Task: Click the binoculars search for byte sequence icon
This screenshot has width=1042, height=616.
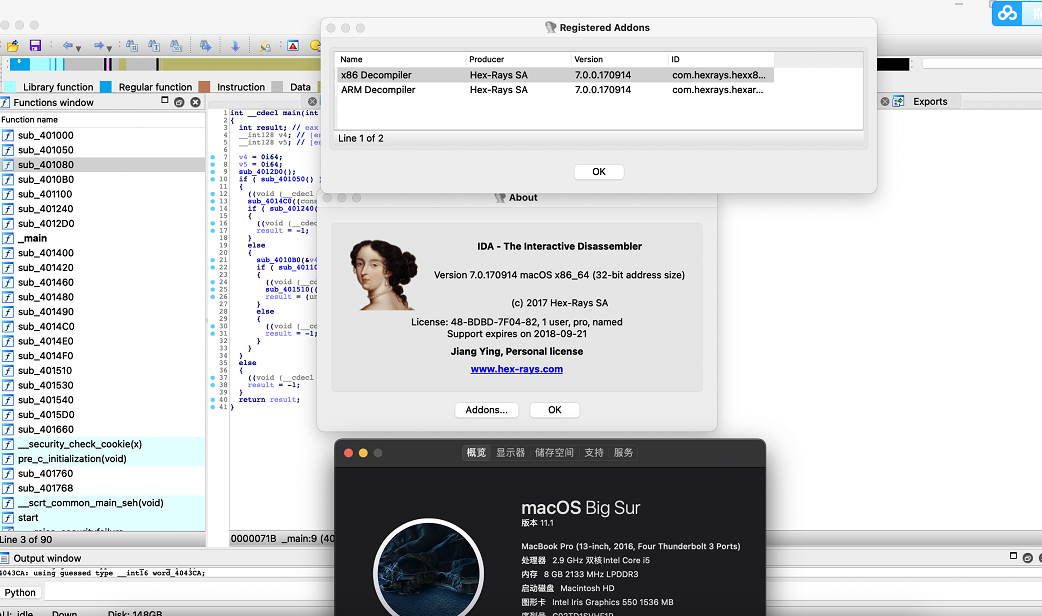Action: click(176, 46)
